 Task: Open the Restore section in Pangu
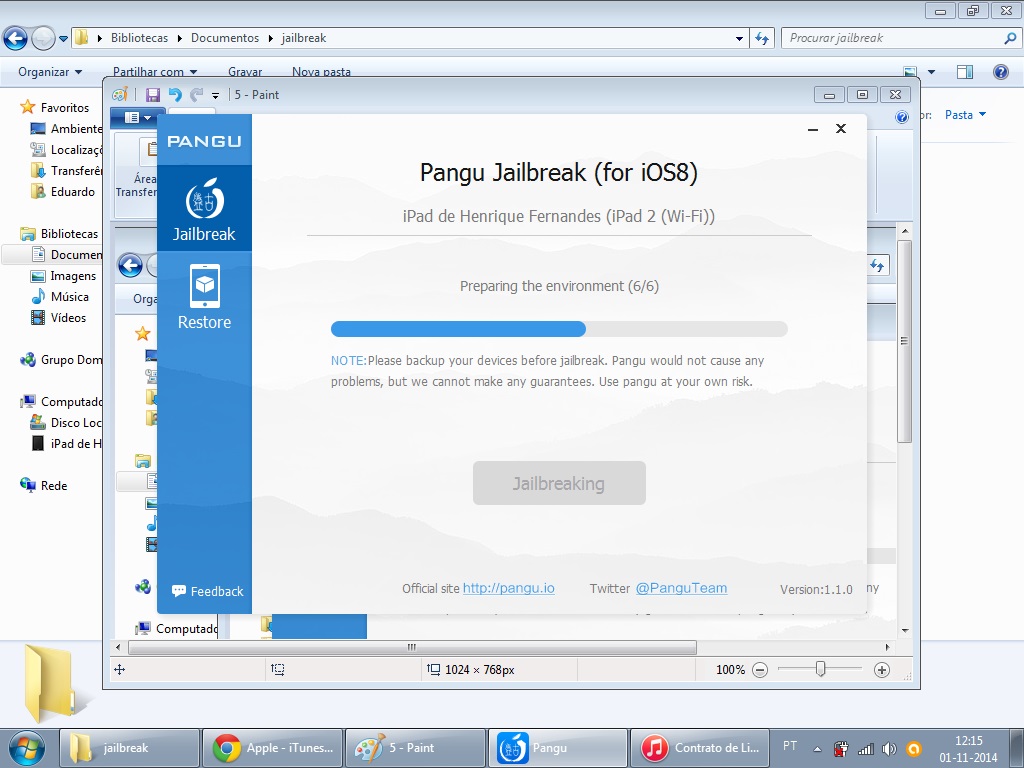(x=204, y=296)
